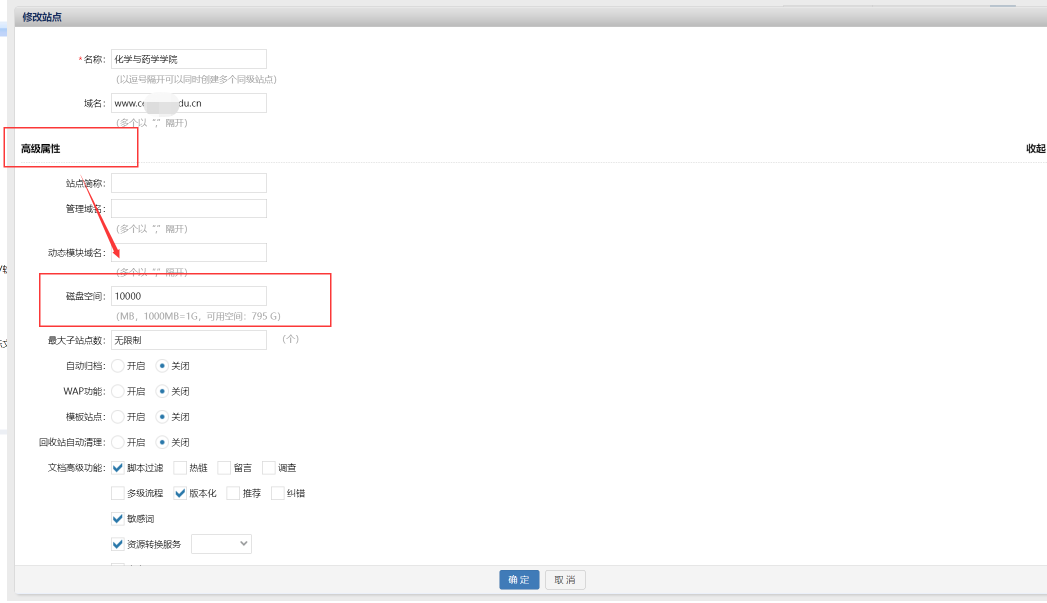Select 开启 for 自动归档
1047x603 pixels.
click(118, 366)
